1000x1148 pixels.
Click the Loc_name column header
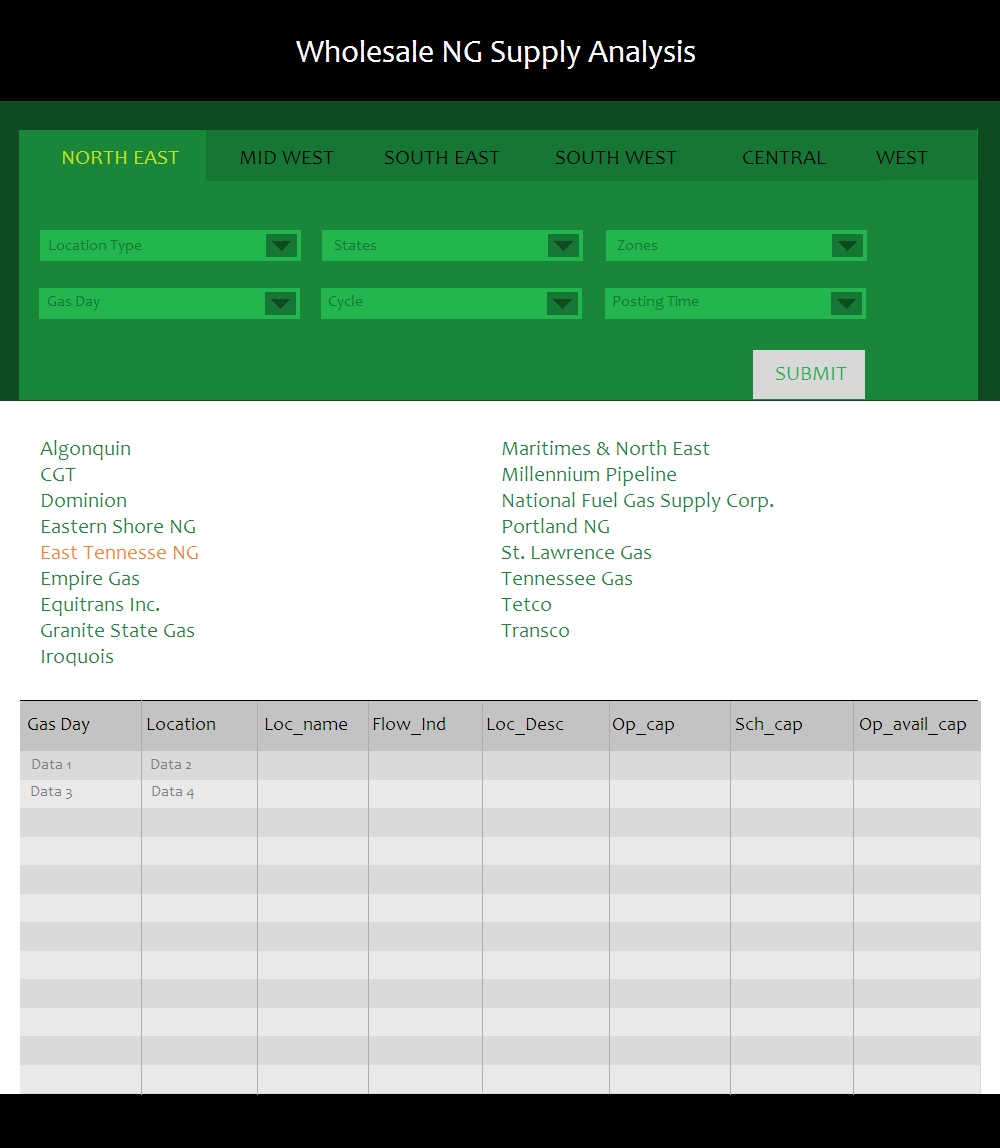(313, 726)
